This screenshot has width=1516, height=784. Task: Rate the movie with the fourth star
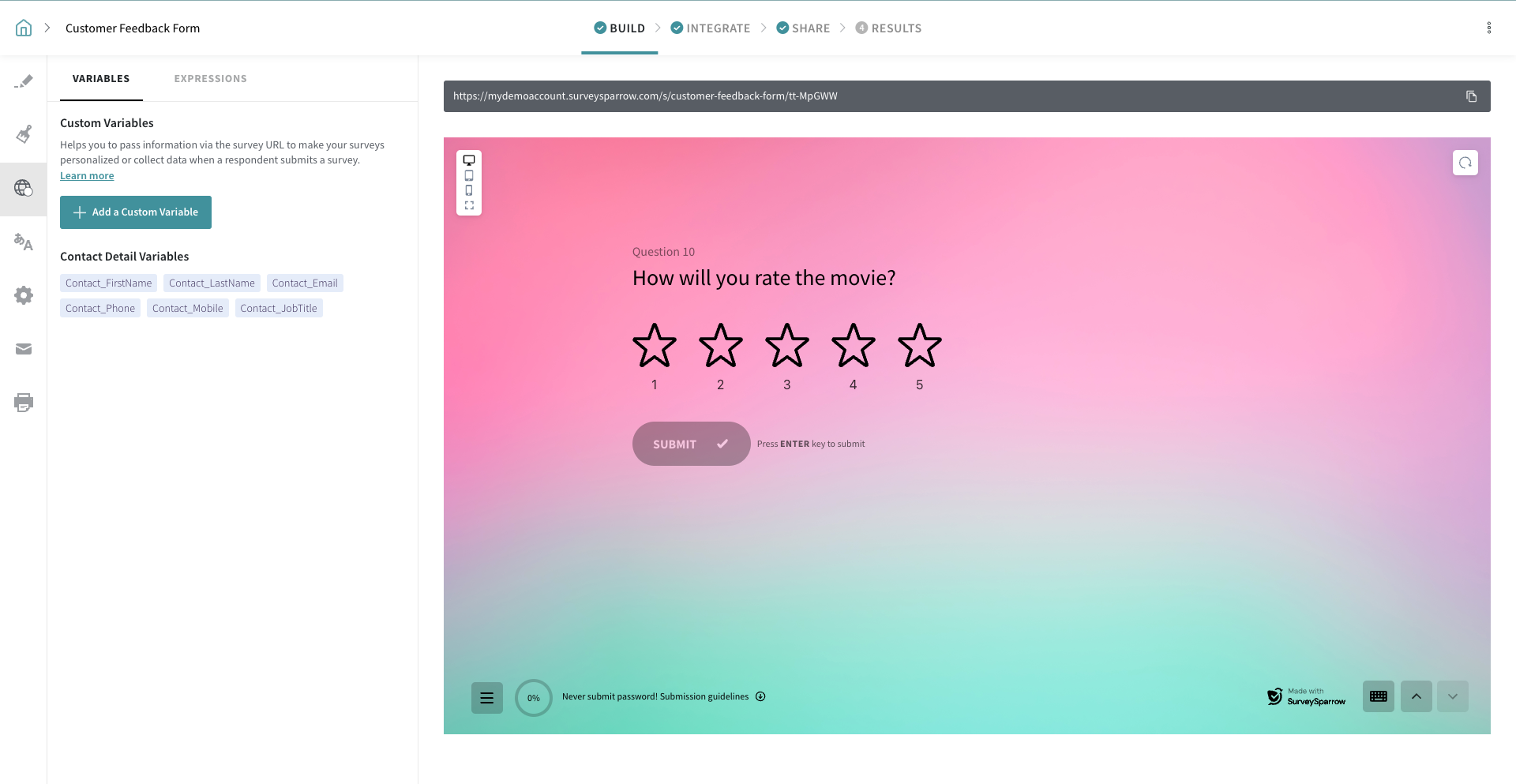pos(853,346)
